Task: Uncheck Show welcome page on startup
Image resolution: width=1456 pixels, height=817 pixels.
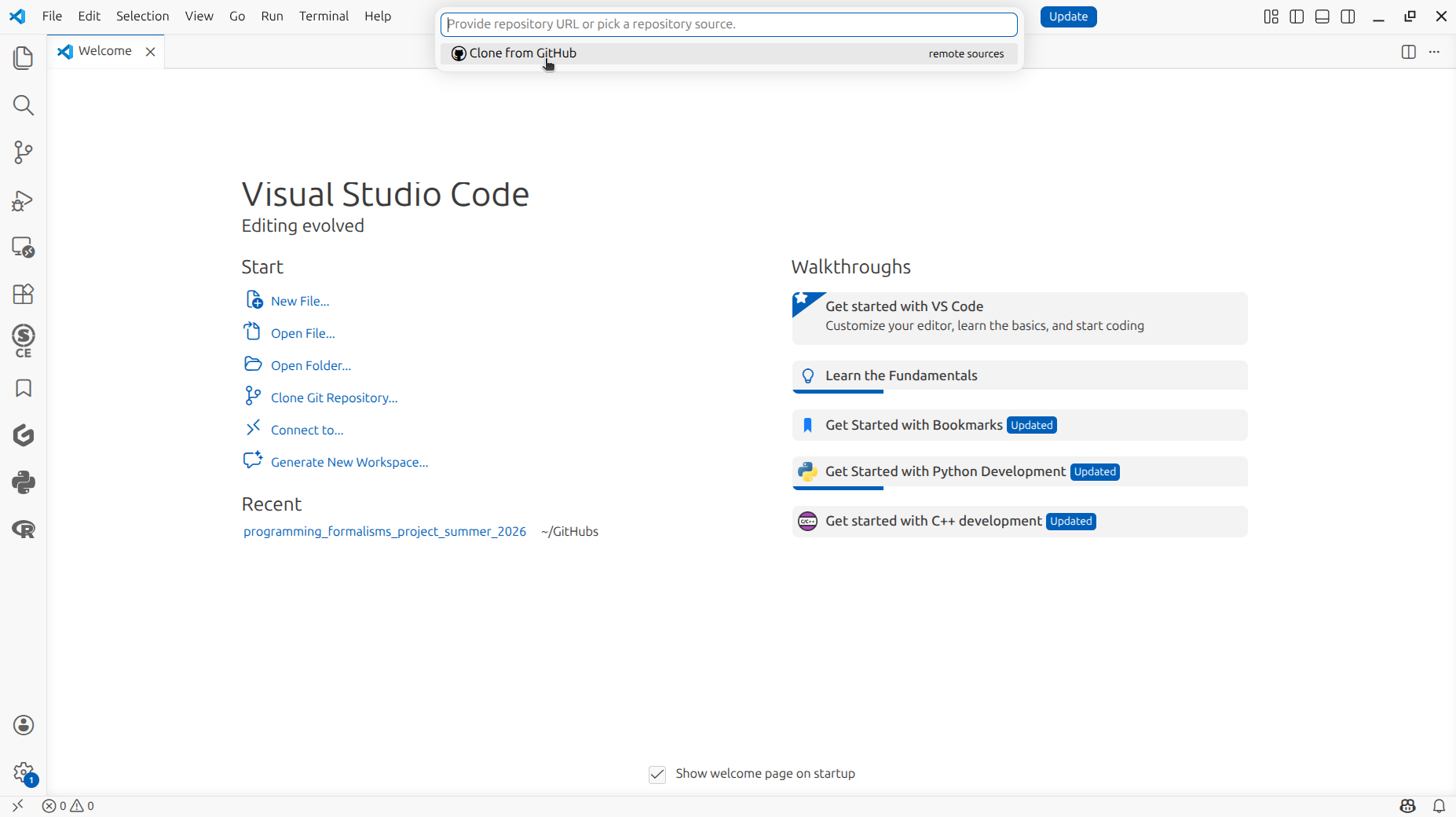Action: (x=657, y=775)
